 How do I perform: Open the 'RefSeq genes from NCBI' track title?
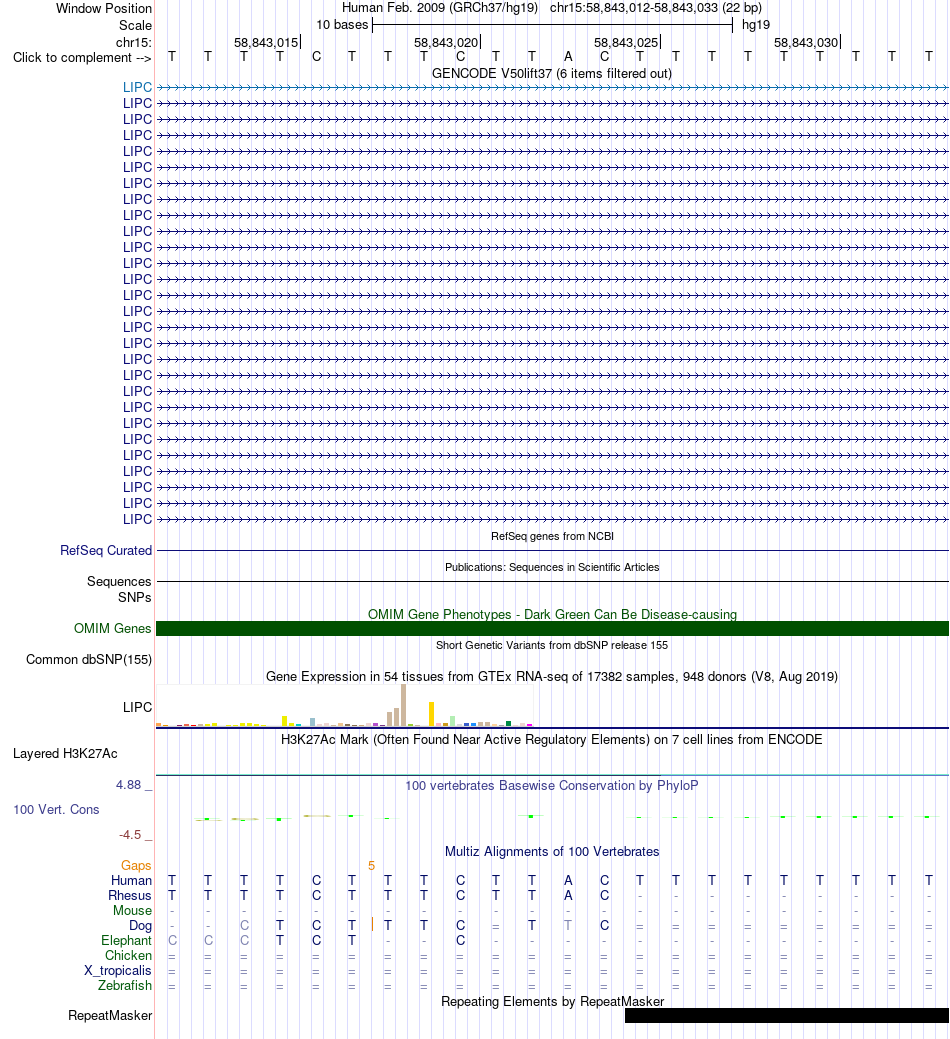(x=552, y=536)
